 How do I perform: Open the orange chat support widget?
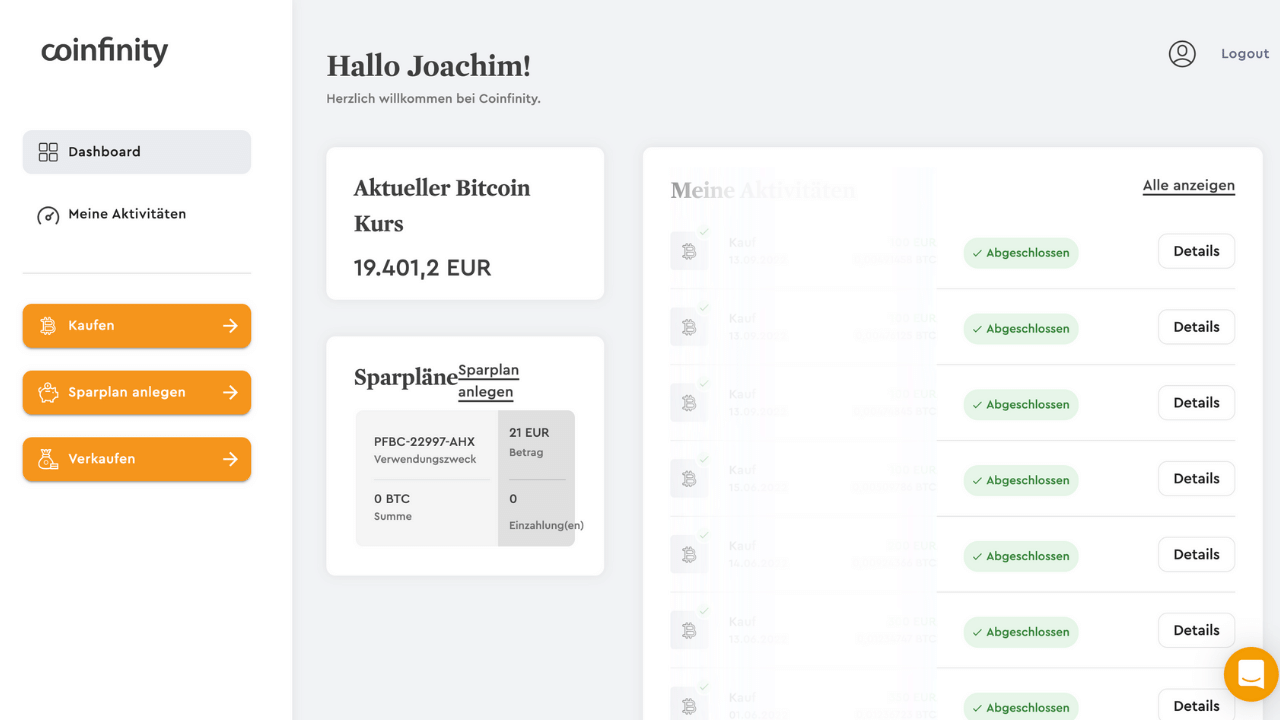1251,674
